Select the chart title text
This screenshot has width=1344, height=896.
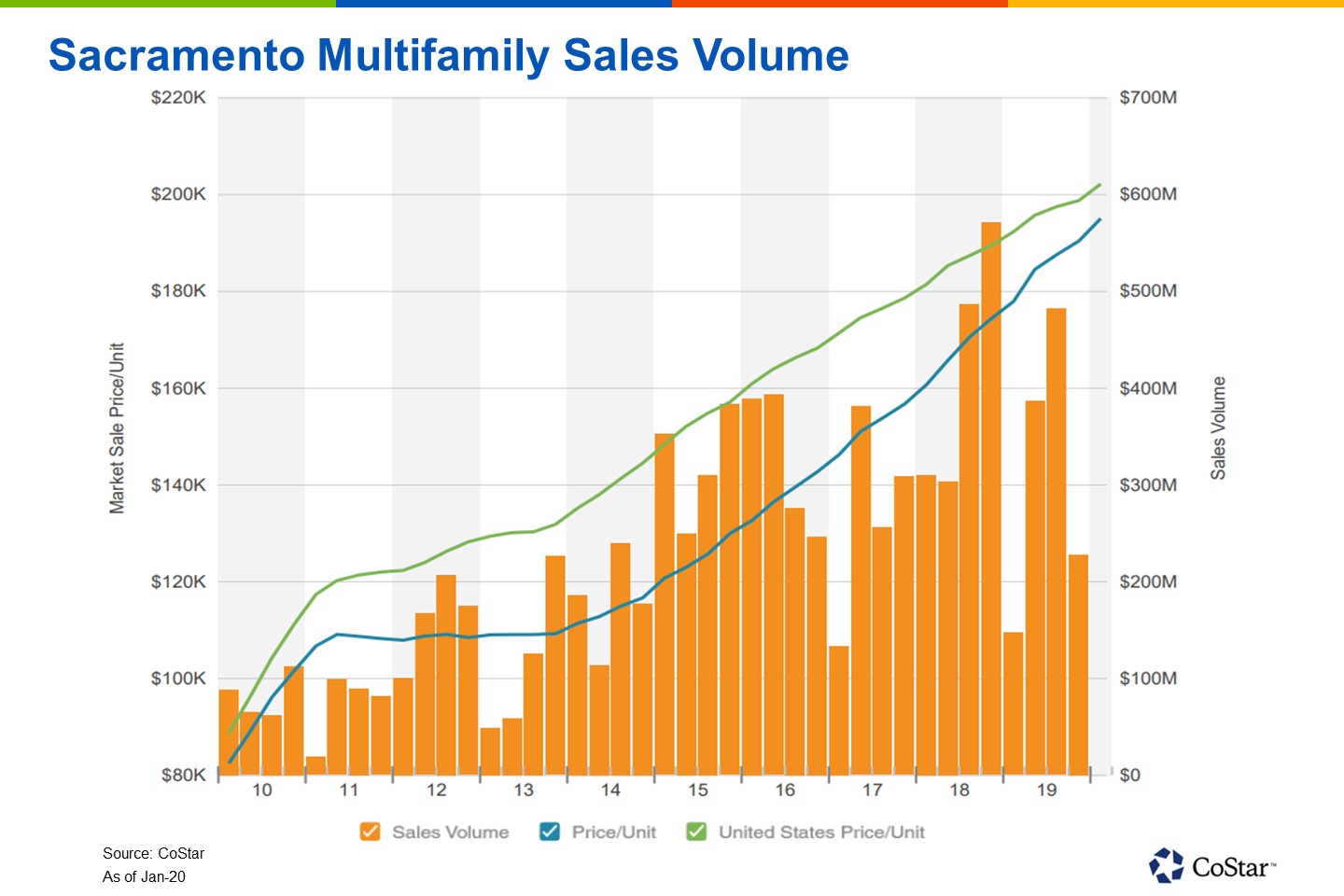[x=448, y=56]
